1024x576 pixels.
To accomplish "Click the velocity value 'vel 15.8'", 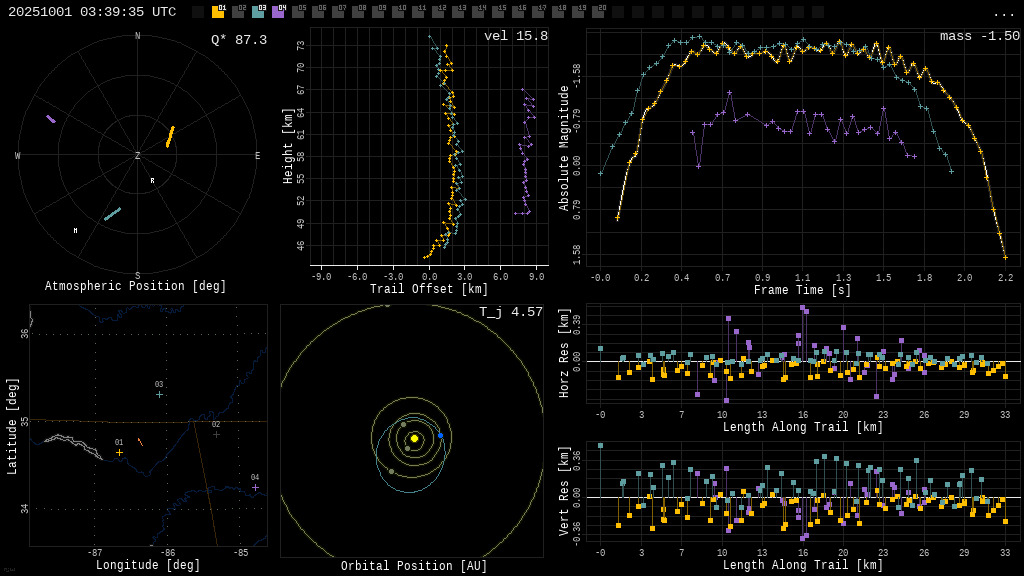I will [515, 37].
